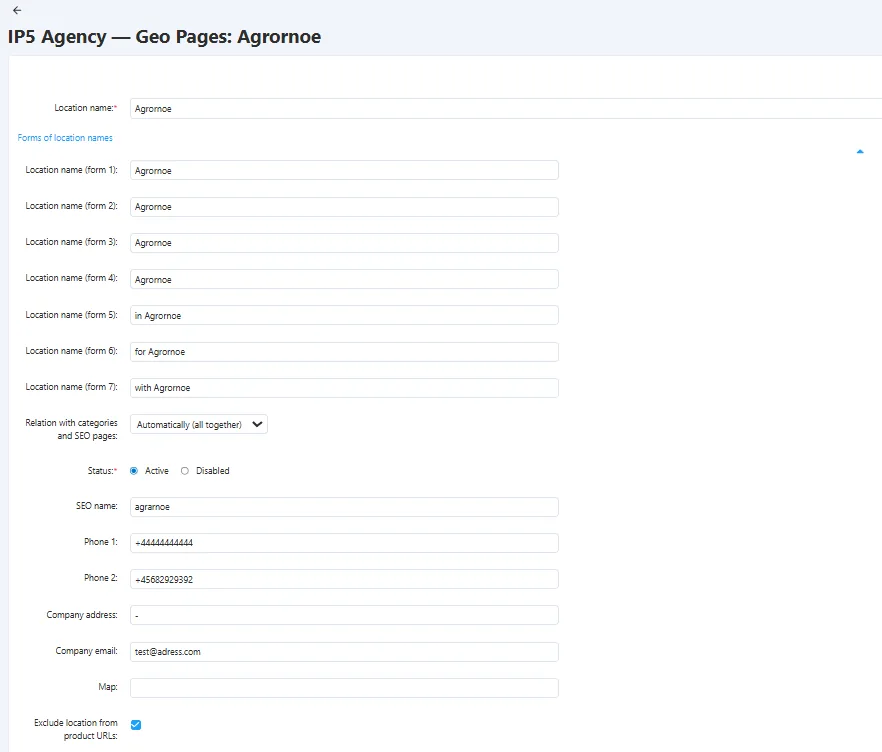882x752 pixels.
Task: Collapse the Forms of location names section
Action: [860, 151]
